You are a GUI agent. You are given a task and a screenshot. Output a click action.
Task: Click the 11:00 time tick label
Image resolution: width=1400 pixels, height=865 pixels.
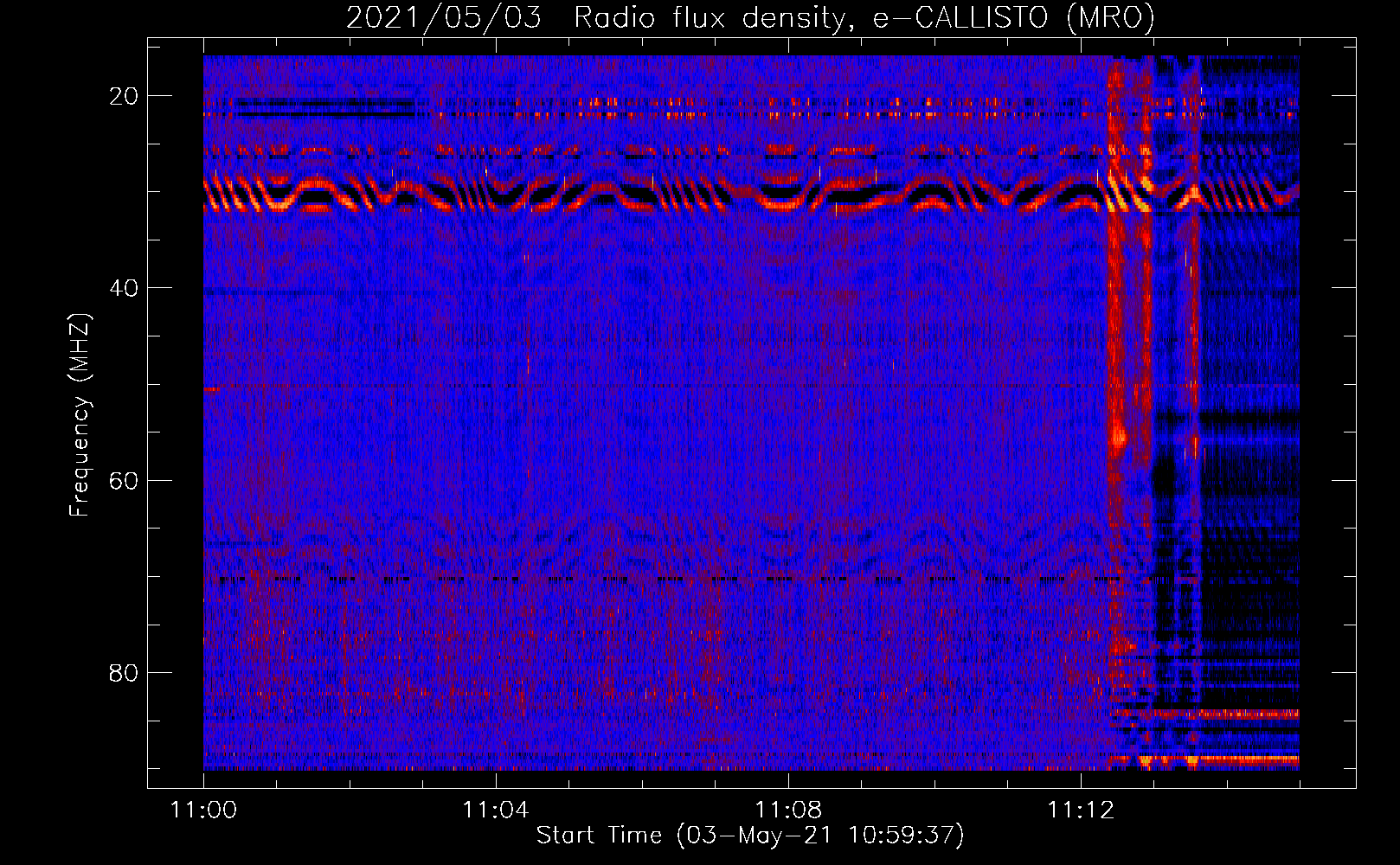point(203,810)
